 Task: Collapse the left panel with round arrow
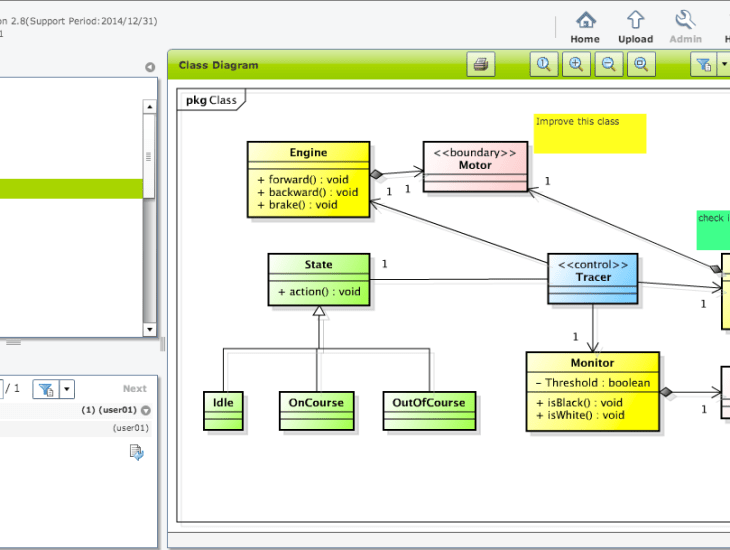click(150, 68)
